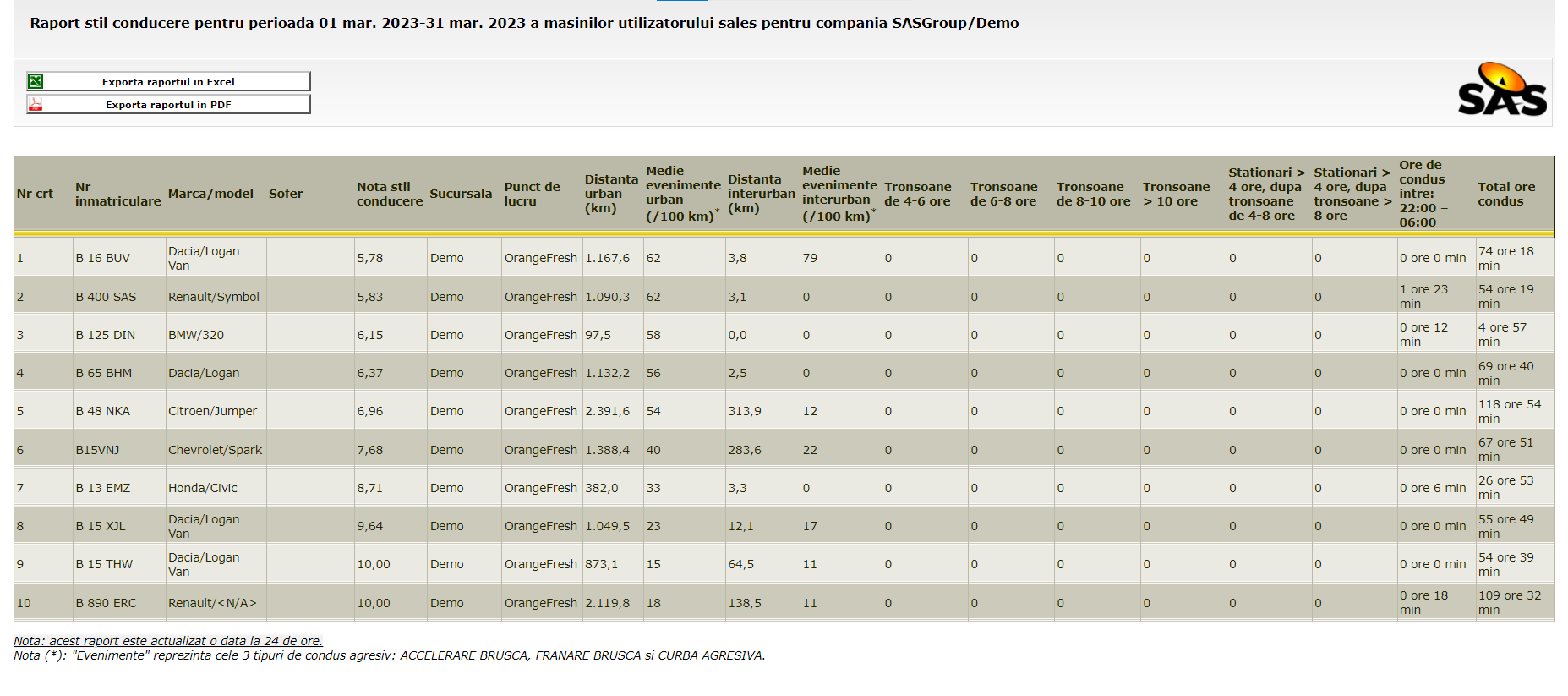Click the Distanta urban (km) header
The width and height of the screenshot is (1568, 696).
pyautogui.click(x=610, y=194)
